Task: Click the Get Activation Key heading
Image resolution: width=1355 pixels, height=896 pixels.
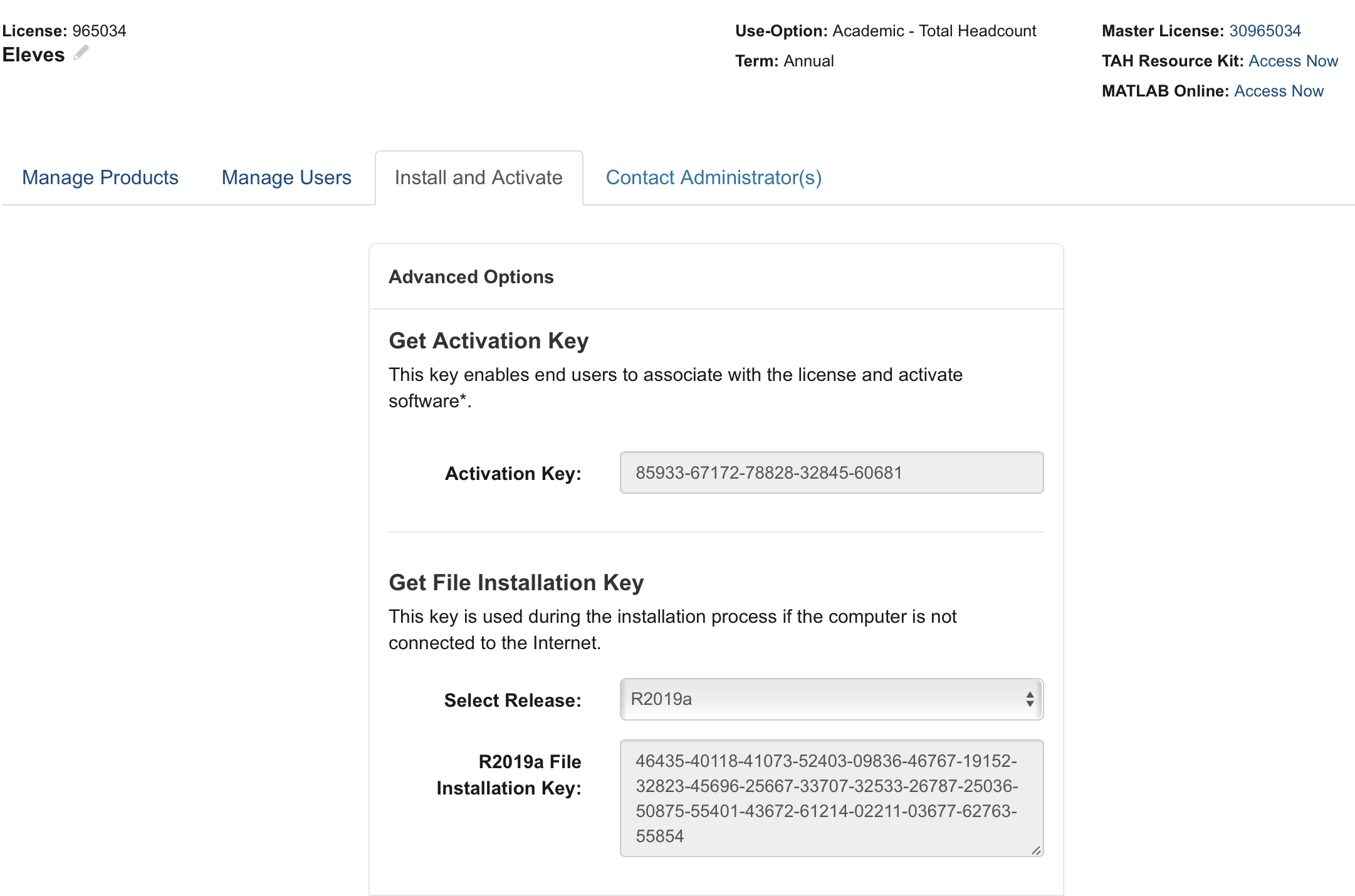Action: [488, 341]
